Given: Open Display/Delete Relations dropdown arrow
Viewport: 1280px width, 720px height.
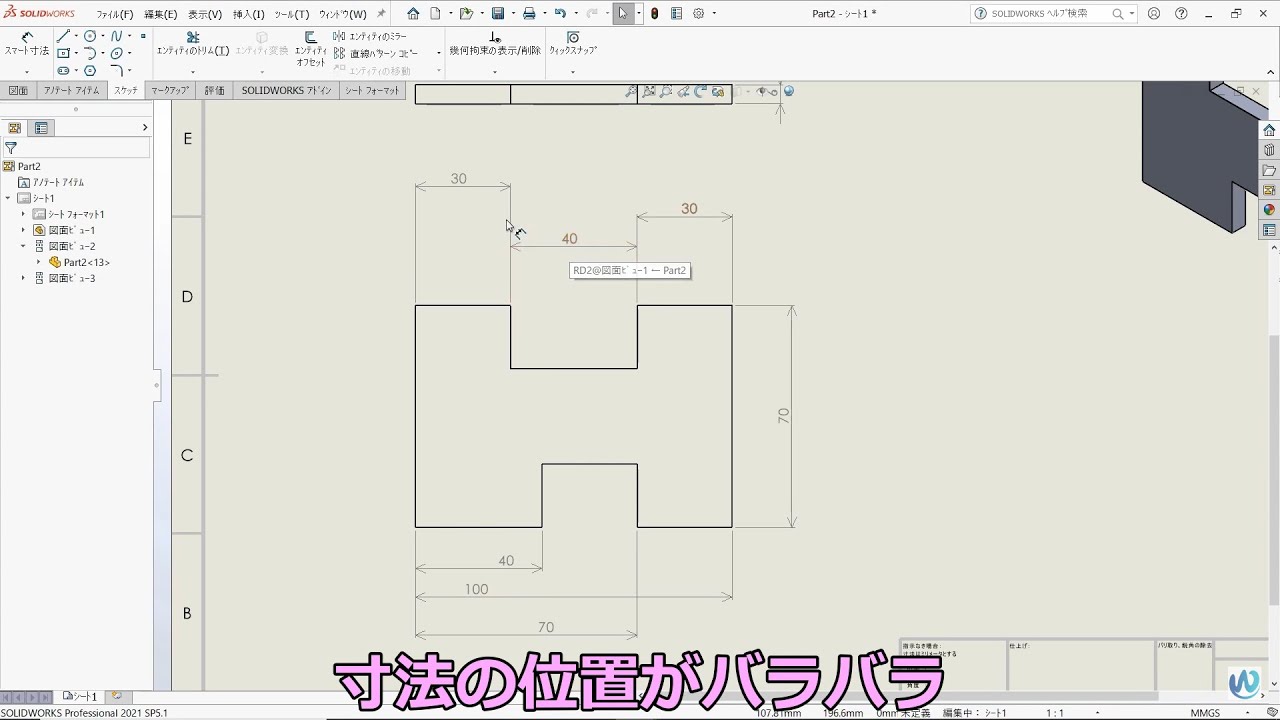Looking at the screenshot, I should [x=495, y=72].
